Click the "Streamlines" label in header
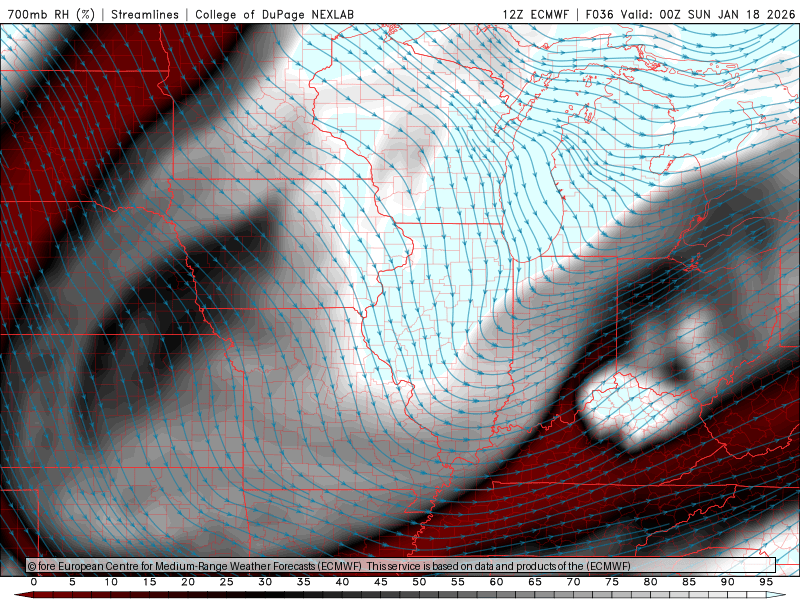 (145, 14)
